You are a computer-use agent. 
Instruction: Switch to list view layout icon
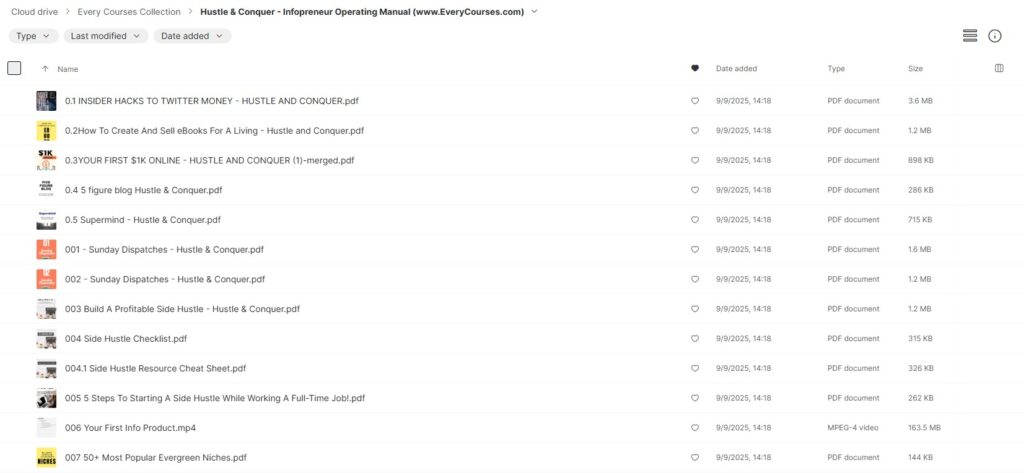[970, 36]
